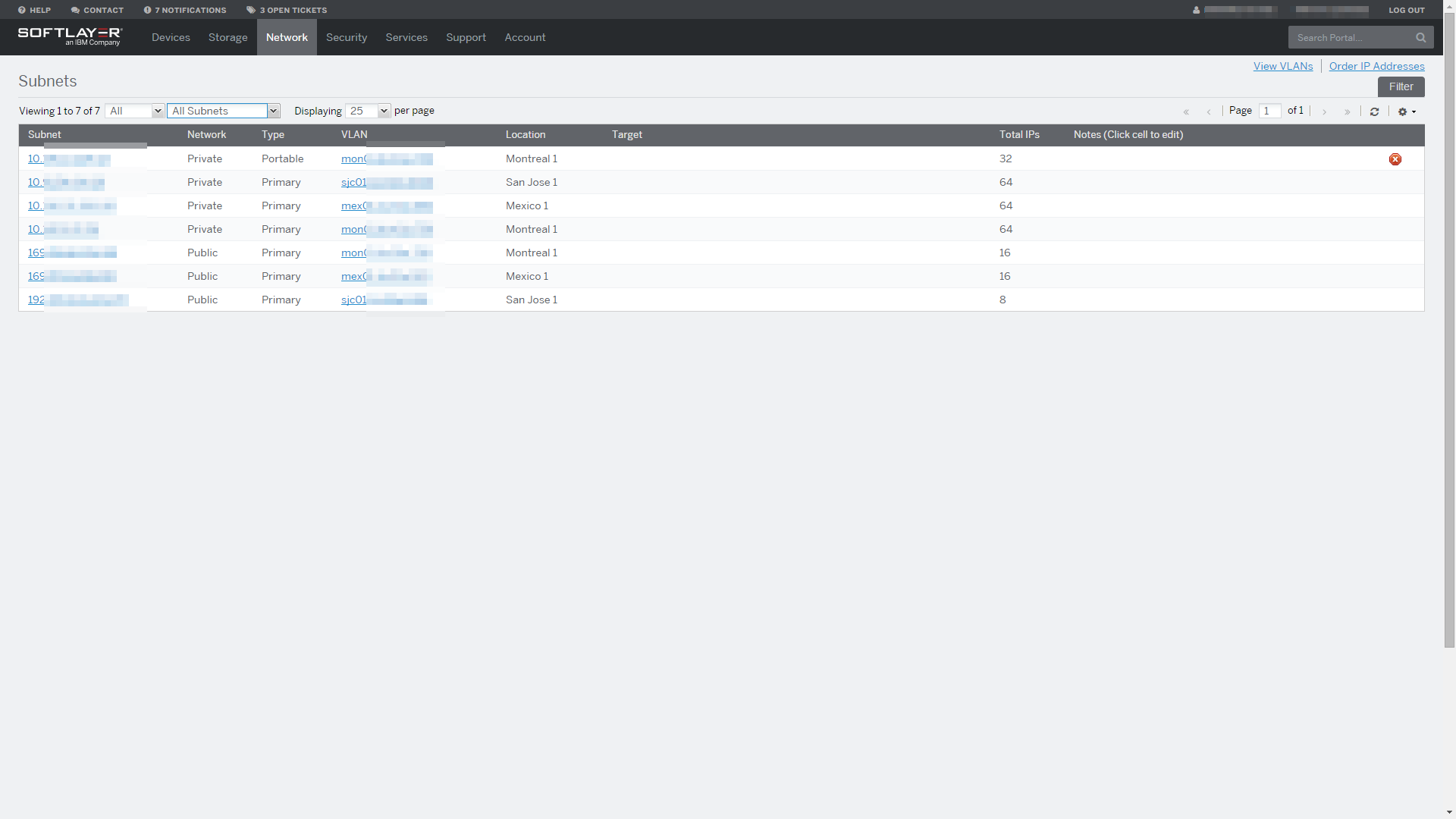Click the page number input field
This screenshot has width=1456, height=819.
1269,111
